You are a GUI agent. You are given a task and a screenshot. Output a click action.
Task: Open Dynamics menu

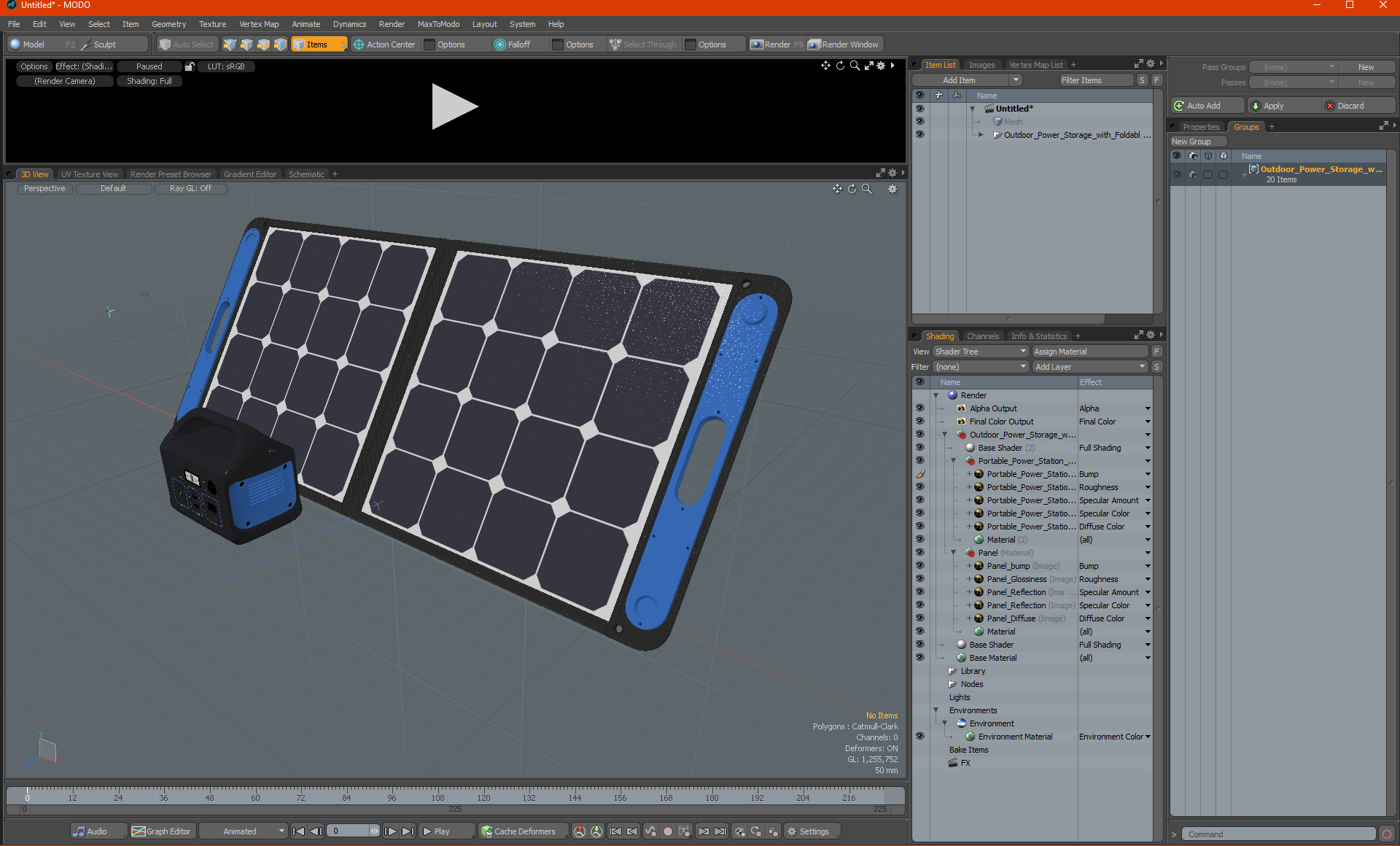(x=349, y=24)
